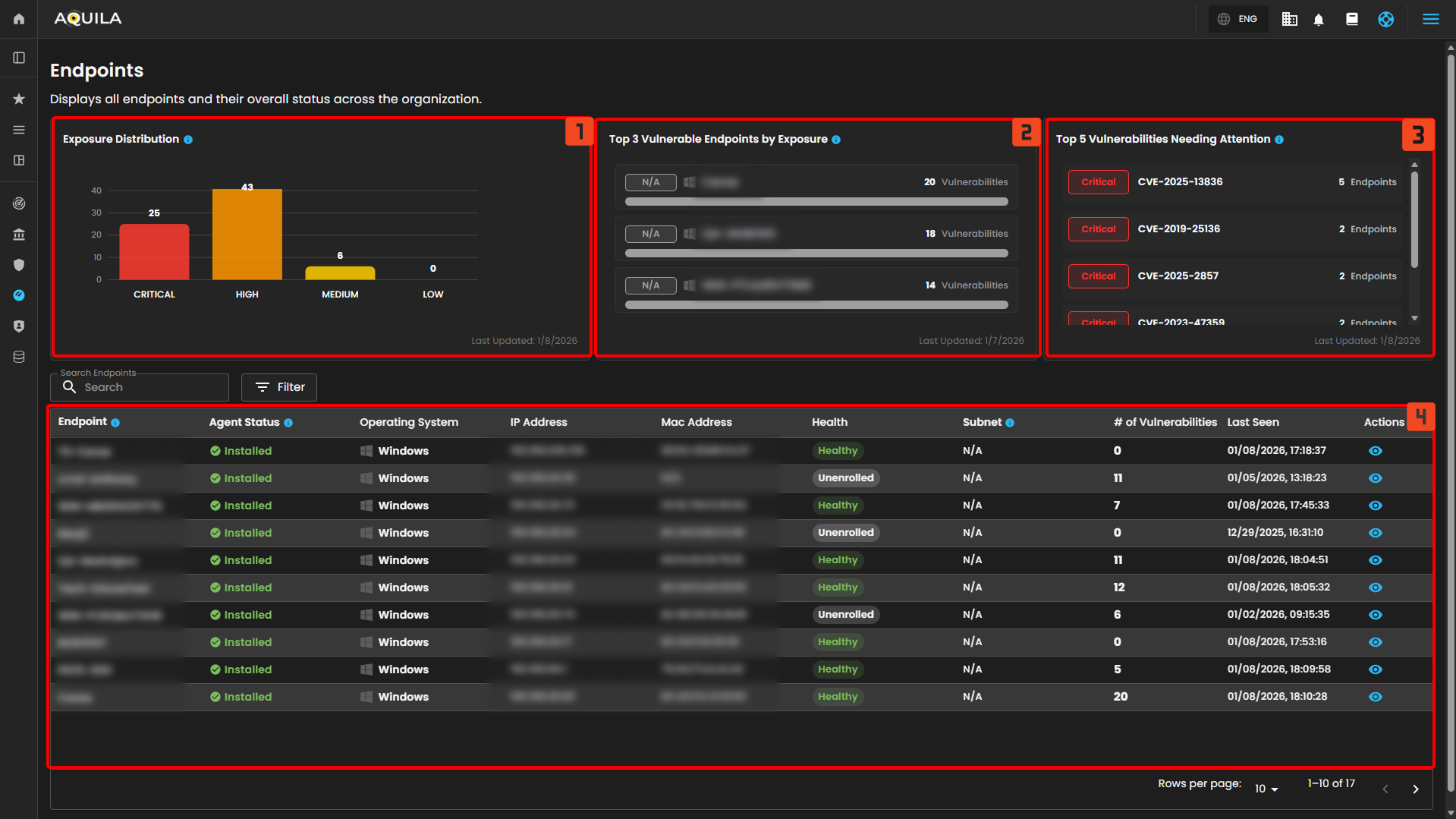Click the eye icon for the first table row
This screenshot has height=819, width=1456.
pos(1375,451)
